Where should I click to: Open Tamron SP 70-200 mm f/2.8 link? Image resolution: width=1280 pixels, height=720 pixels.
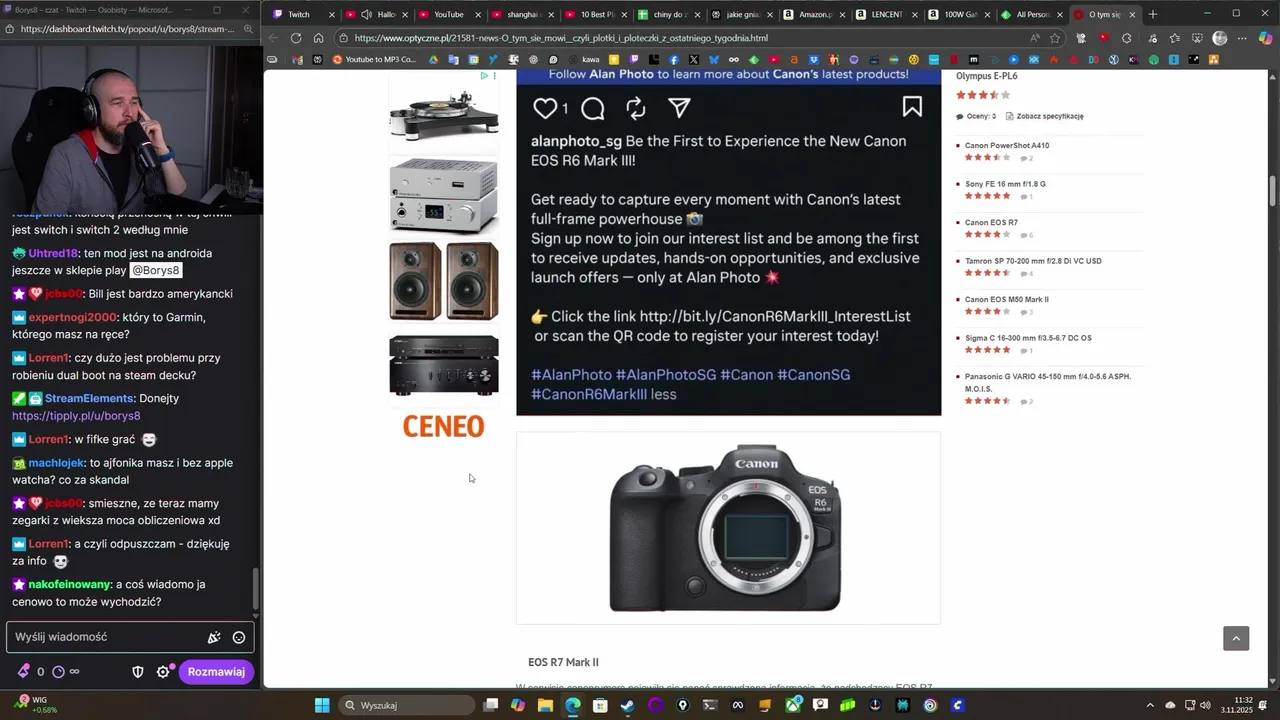1033,261
